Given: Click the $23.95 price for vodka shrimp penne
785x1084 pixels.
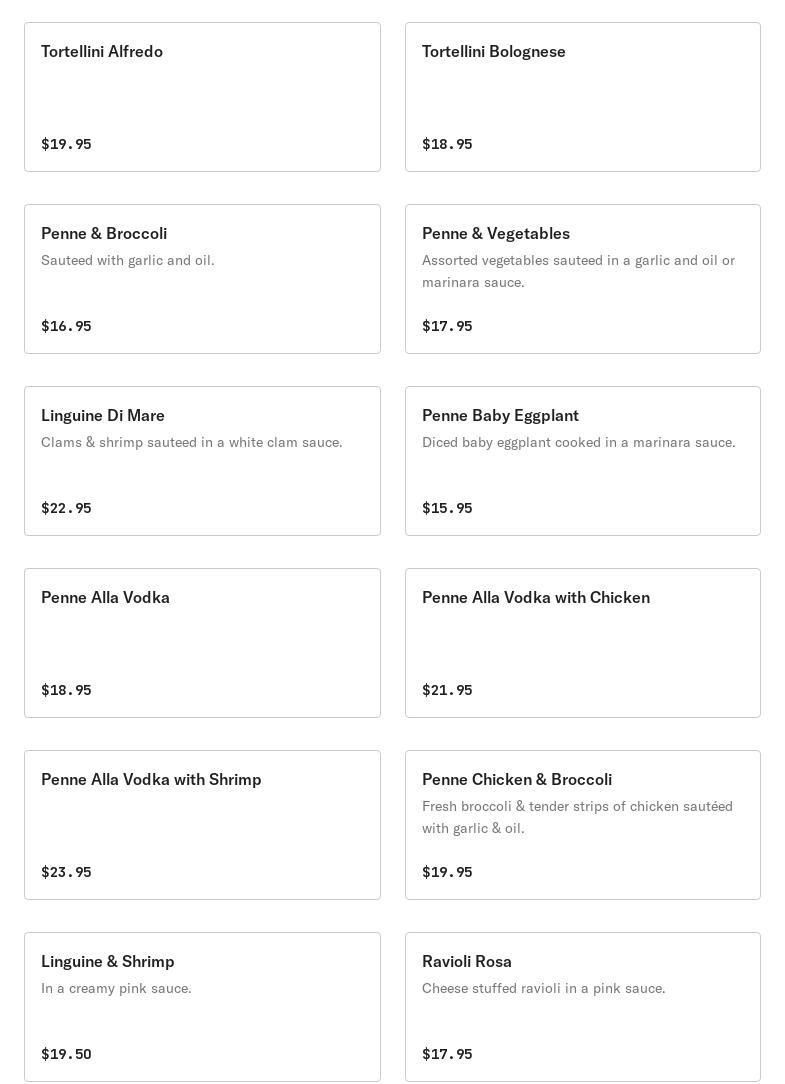Looking at the screenshot, I should (x=66, y=872).
